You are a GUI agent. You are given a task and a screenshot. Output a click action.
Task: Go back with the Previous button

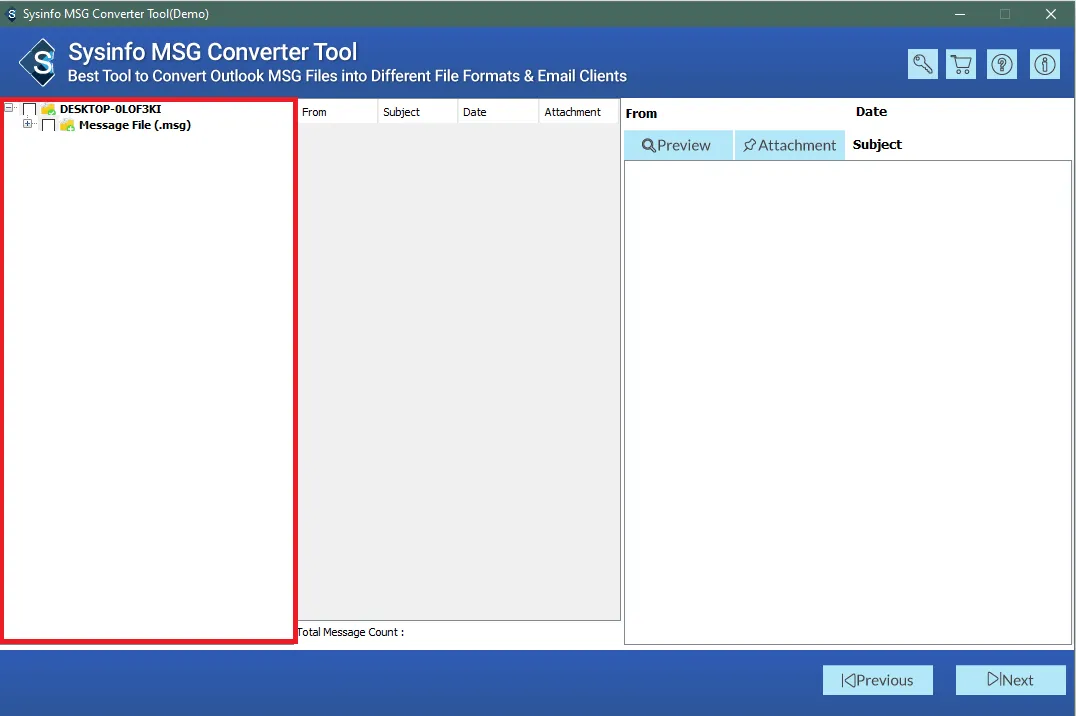tap(877, 680)
